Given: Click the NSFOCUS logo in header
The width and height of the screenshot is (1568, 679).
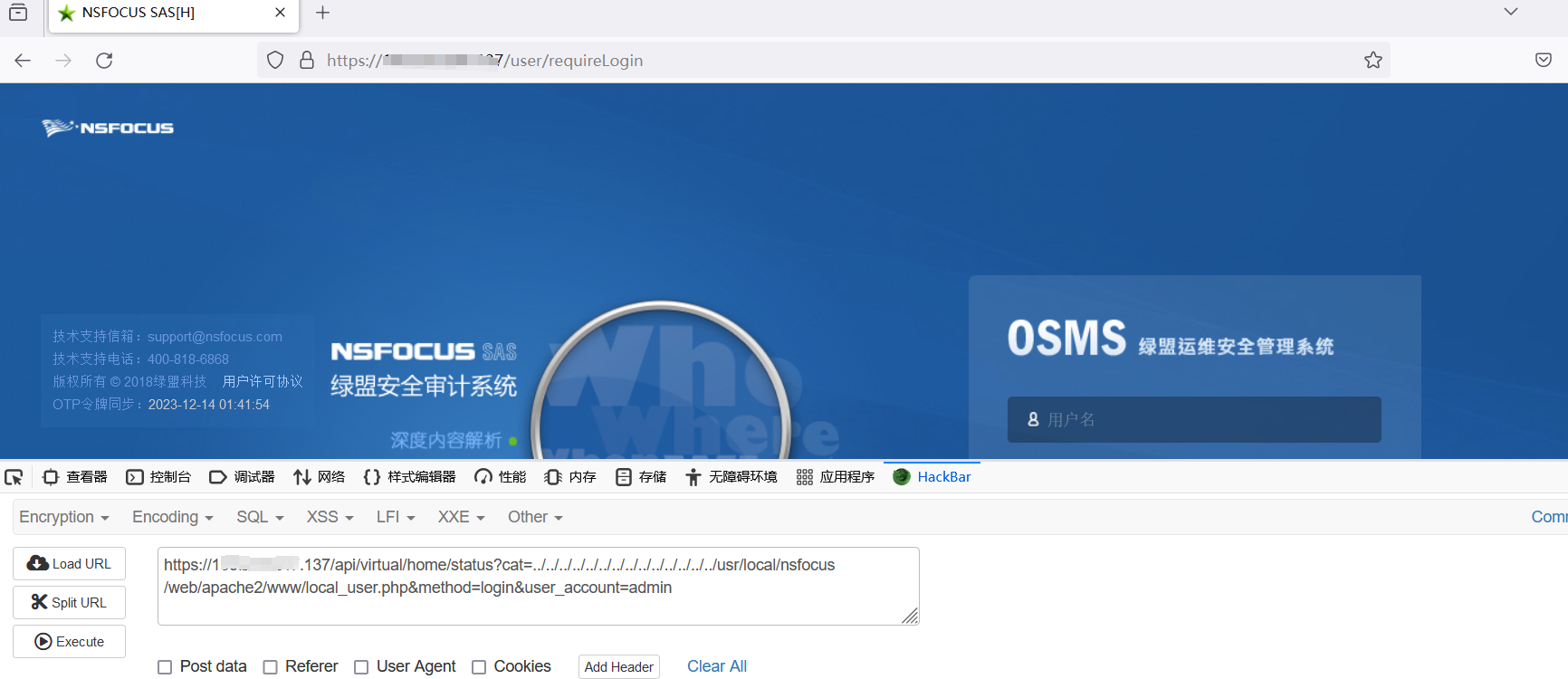Looking at the screenshot, I should [x=108, y=128].
